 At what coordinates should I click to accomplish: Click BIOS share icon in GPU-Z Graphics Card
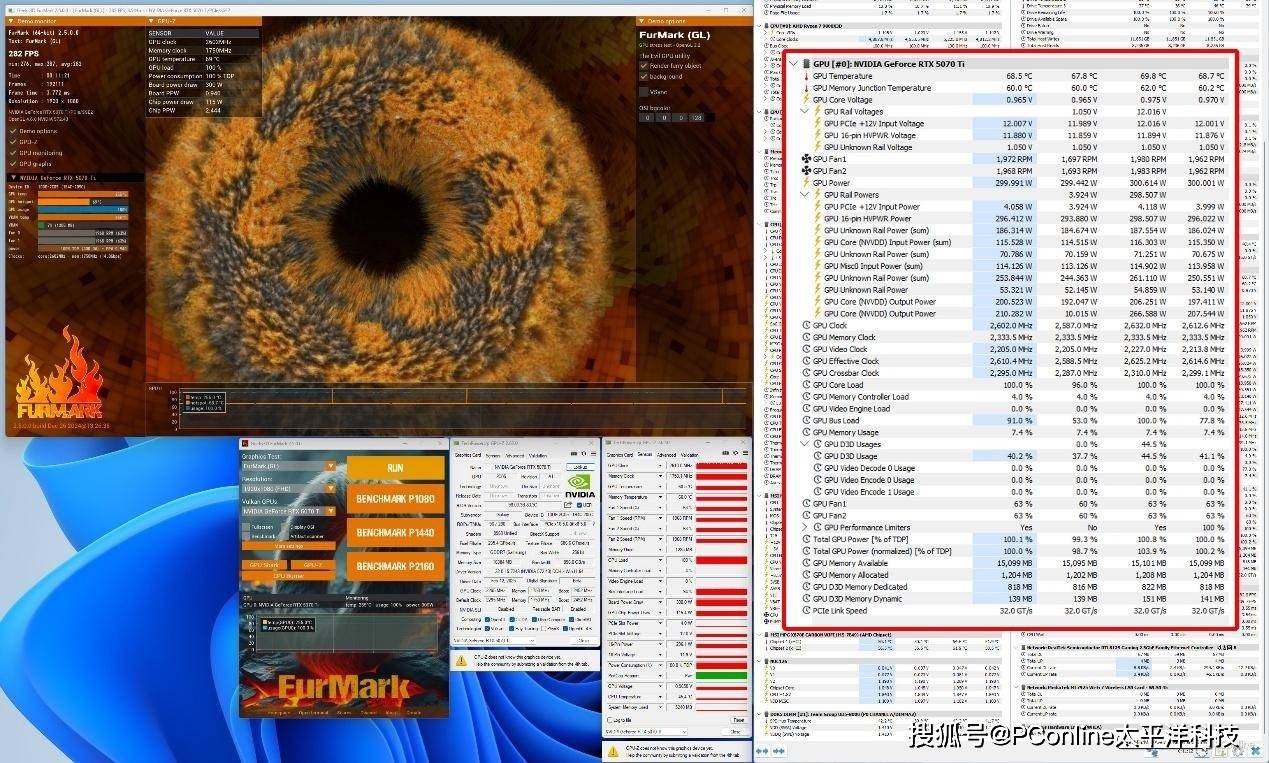pos(568,504)
